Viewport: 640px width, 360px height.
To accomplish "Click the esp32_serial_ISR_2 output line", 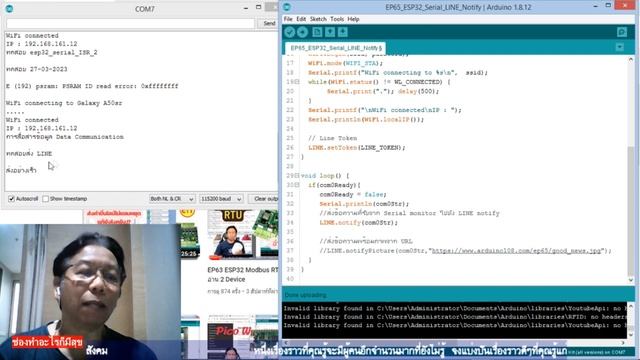I will [51, 53].
